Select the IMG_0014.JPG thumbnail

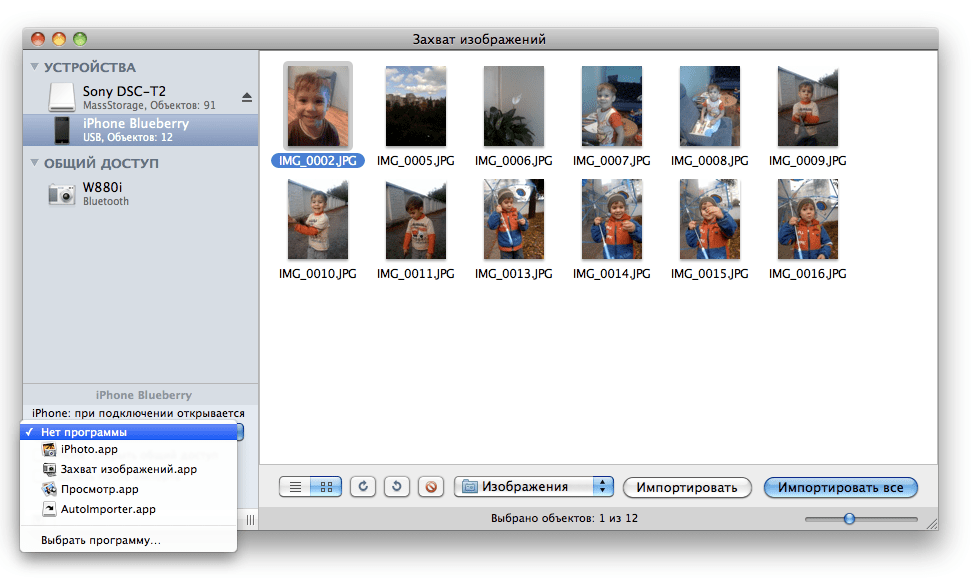coord(612,219)
